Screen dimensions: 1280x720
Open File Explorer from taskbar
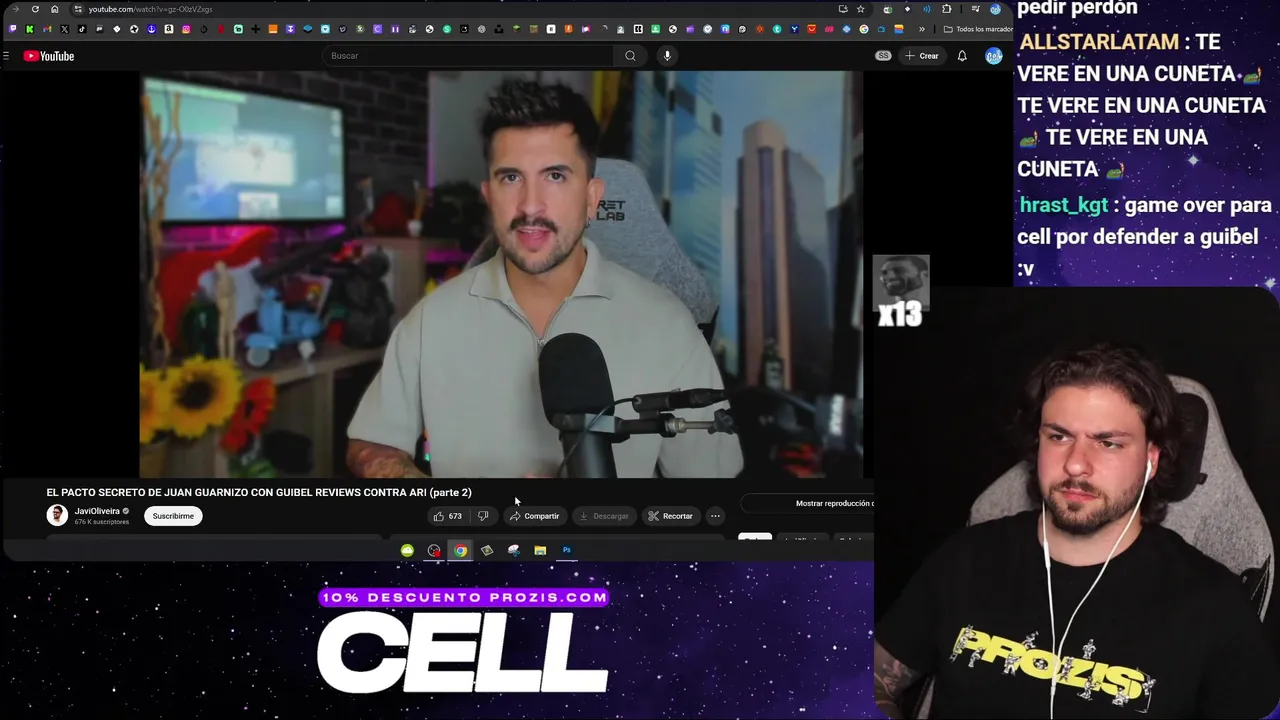(540, 550)
